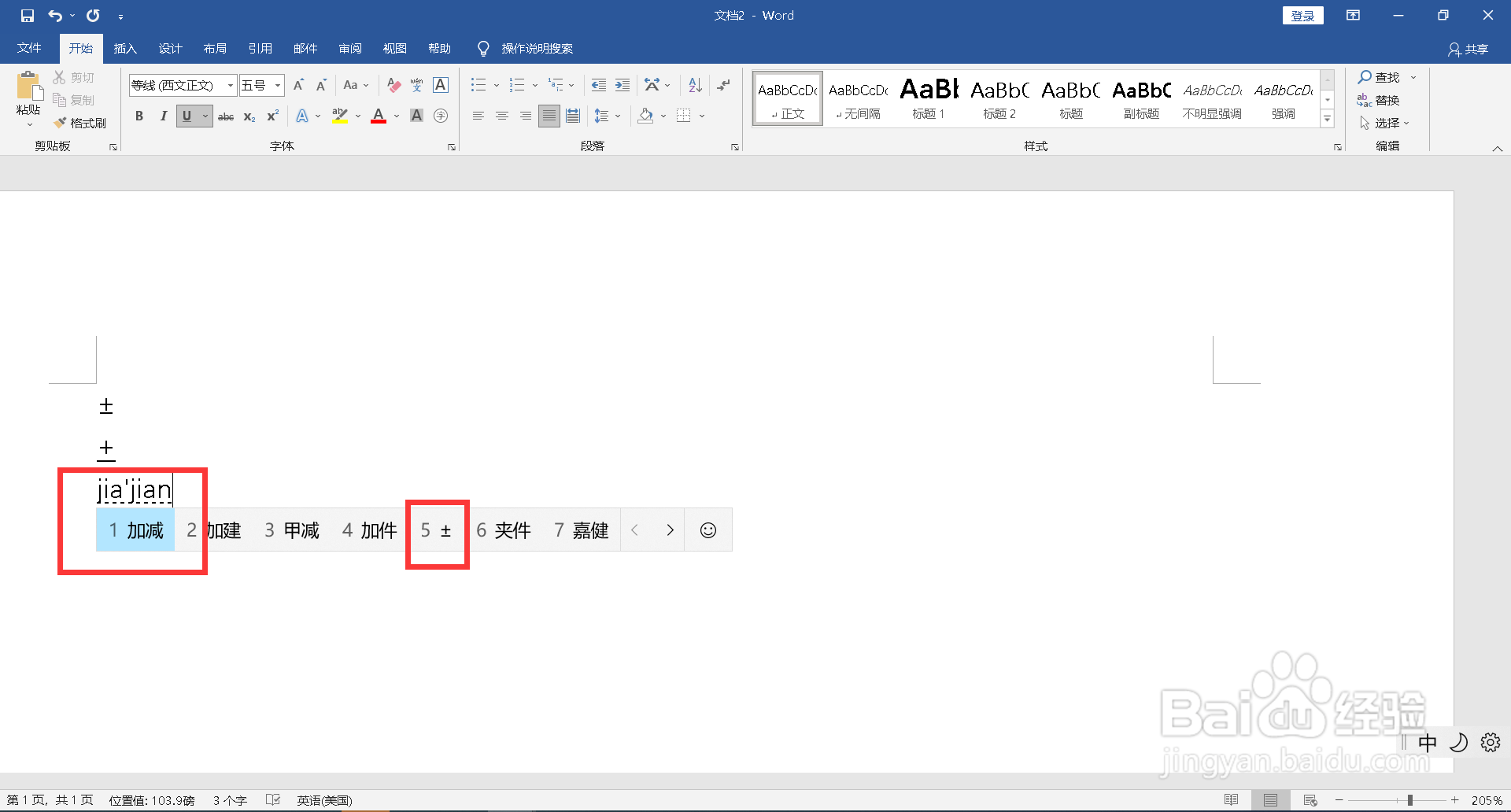Open the 文件 (File) tab

pos(29,49)
